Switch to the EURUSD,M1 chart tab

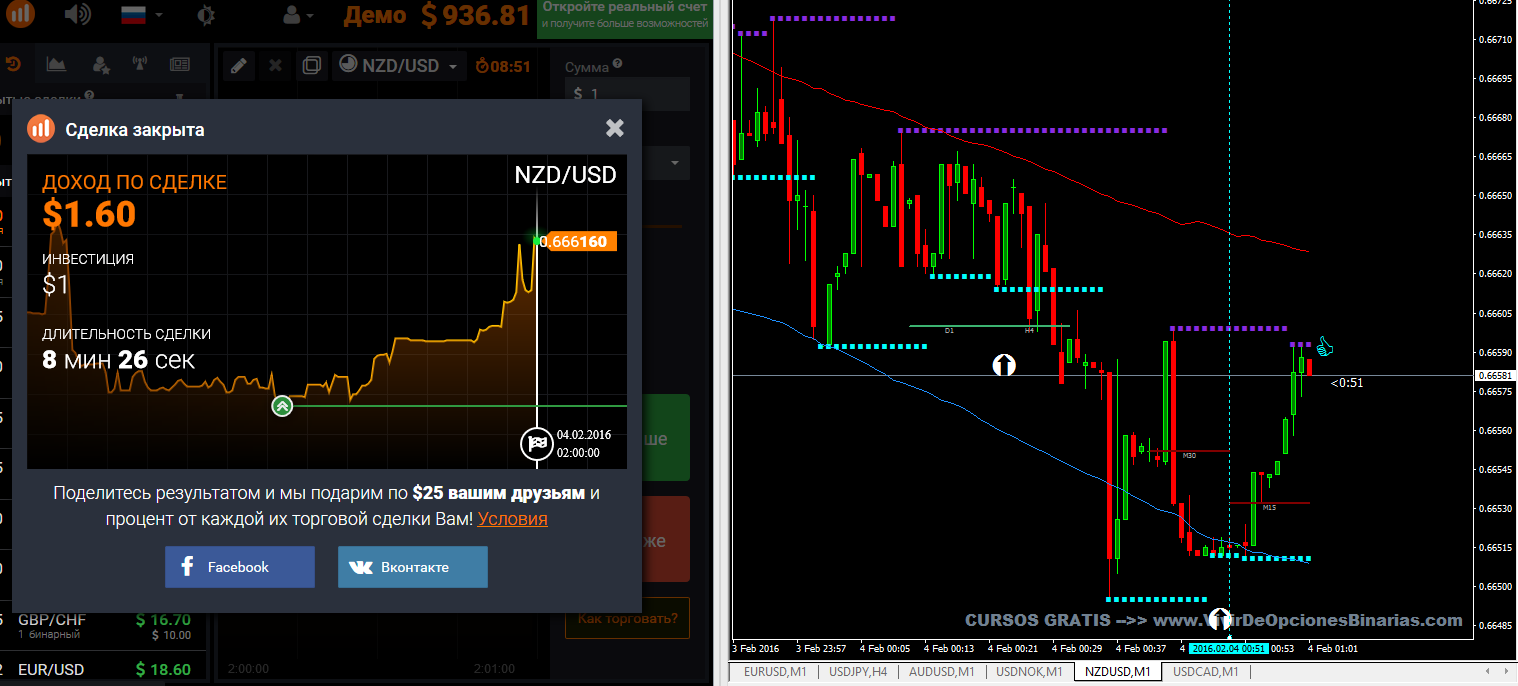pos(775,672)
